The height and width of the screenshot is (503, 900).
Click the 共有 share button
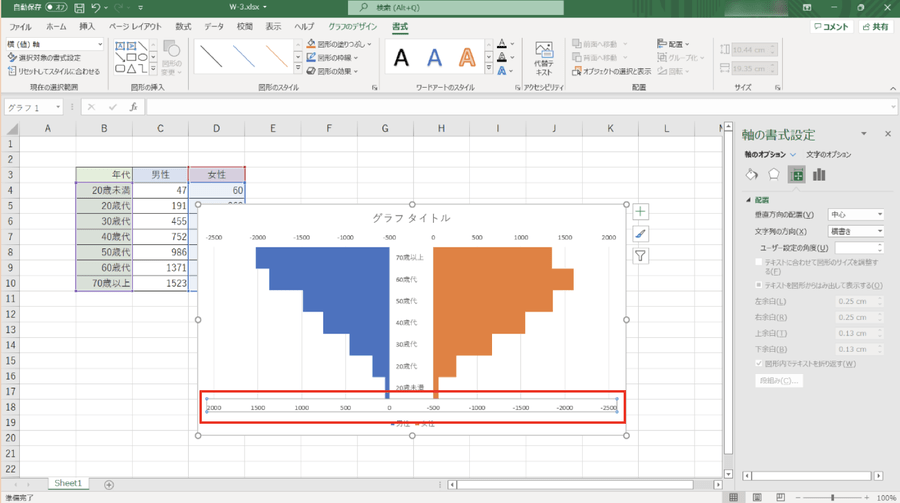point(875,27)
